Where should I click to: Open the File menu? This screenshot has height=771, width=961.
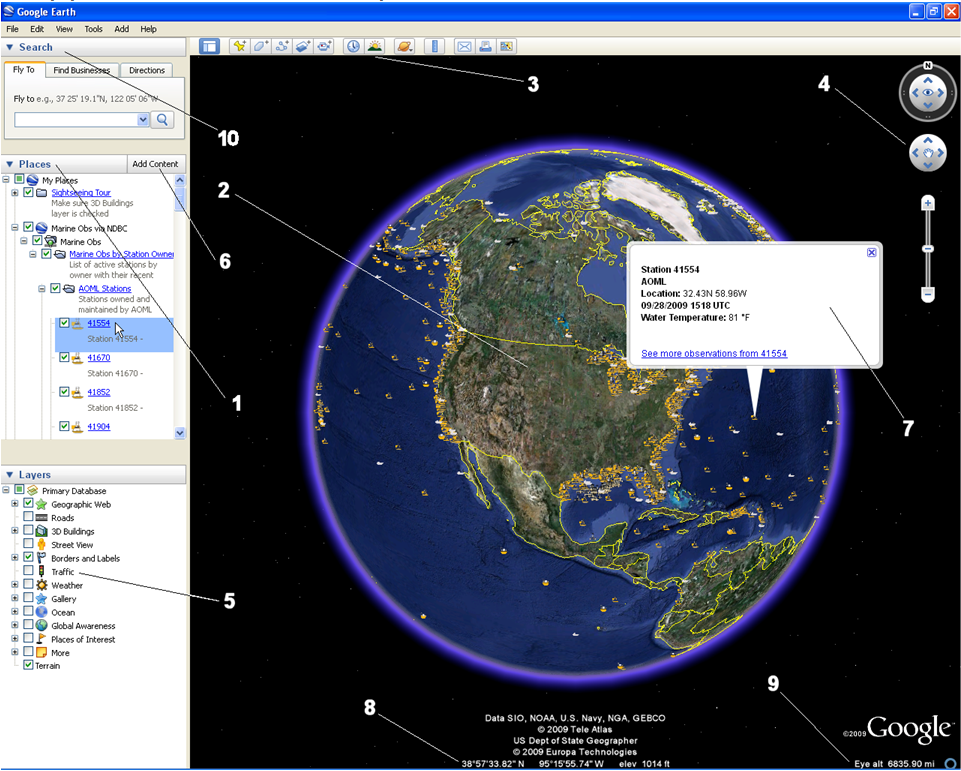click(x=12, y=29)
